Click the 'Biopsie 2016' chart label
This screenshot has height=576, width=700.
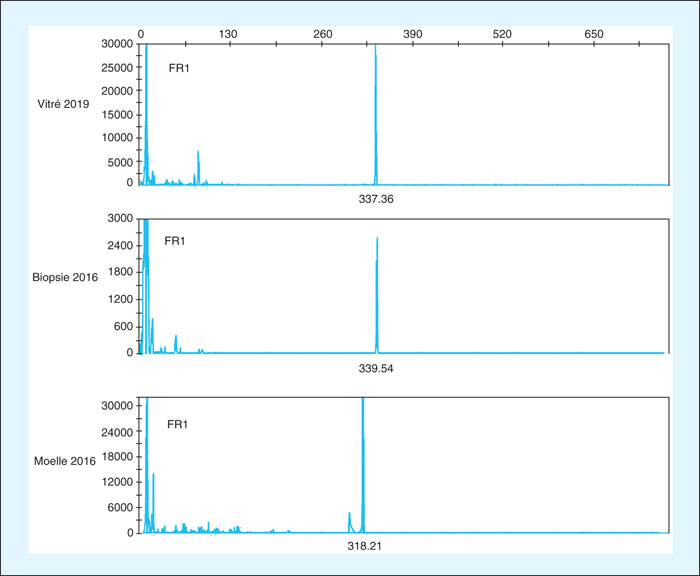point(65,277)
